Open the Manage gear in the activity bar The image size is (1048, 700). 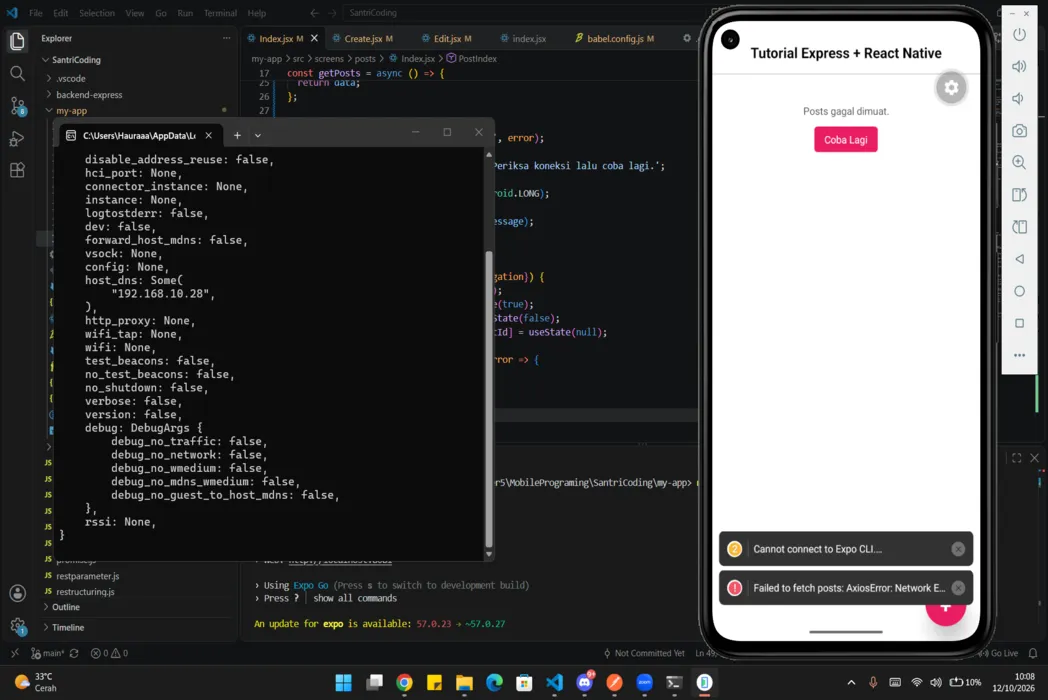[17, 626]
